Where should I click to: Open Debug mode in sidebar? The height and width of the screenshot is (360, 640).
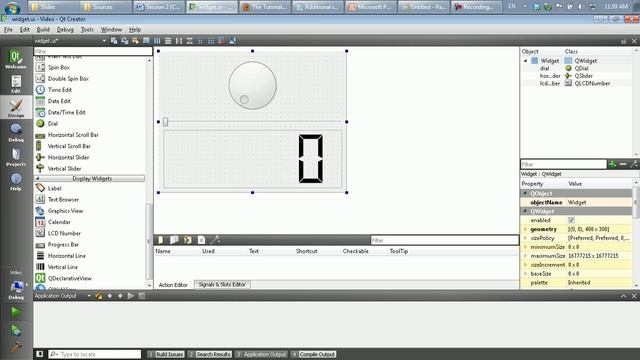(16, 133)
